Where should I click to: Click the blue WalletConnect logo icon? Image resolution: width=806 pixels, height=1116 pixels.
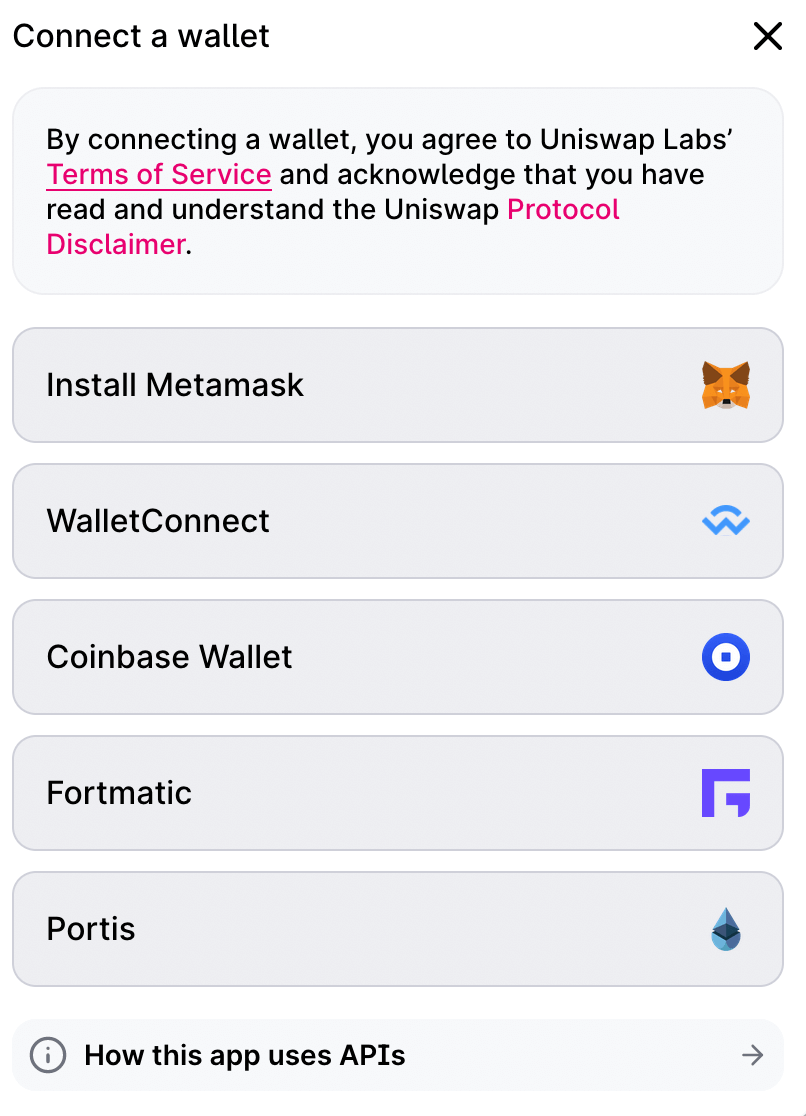(x=726, y=521)
